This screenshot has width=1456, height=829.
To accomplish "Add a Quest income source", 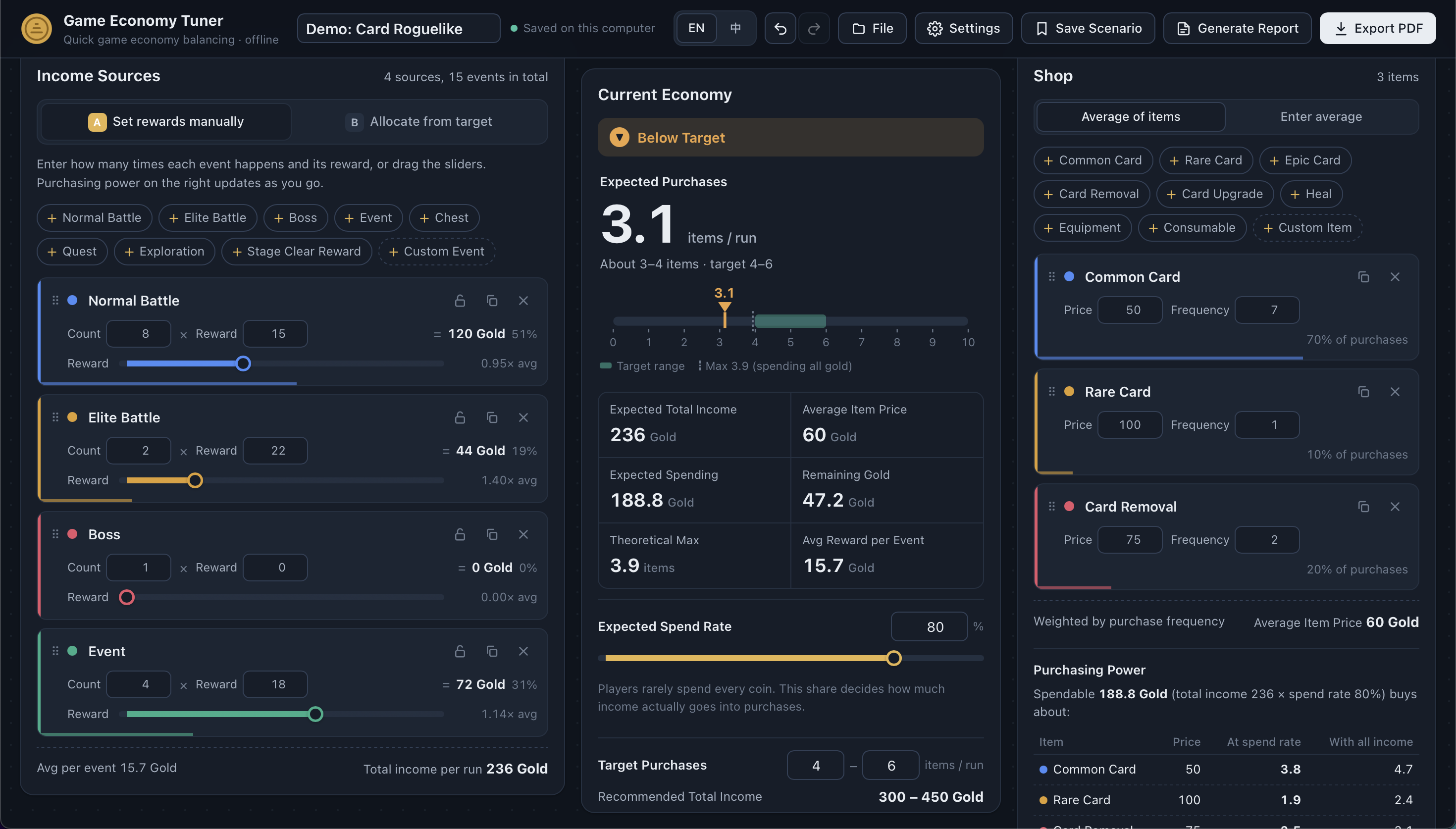I will pos(72,252).
